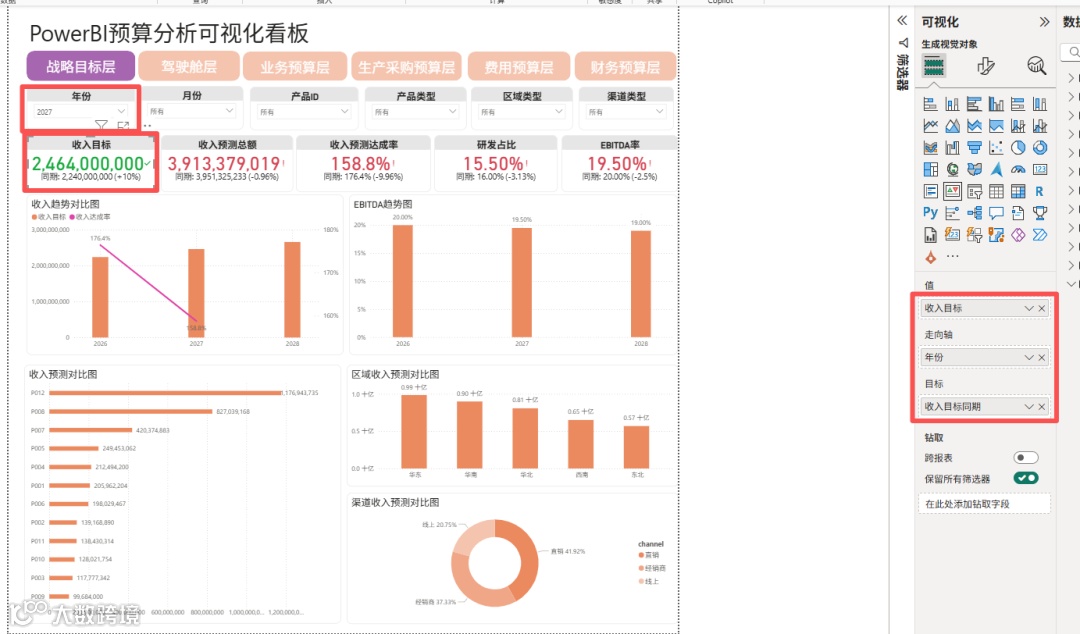The width and height of the screenshot is (1080, 634).
Task: Open 收入目标同期 field options chevron
Action: coord(1028,407)
